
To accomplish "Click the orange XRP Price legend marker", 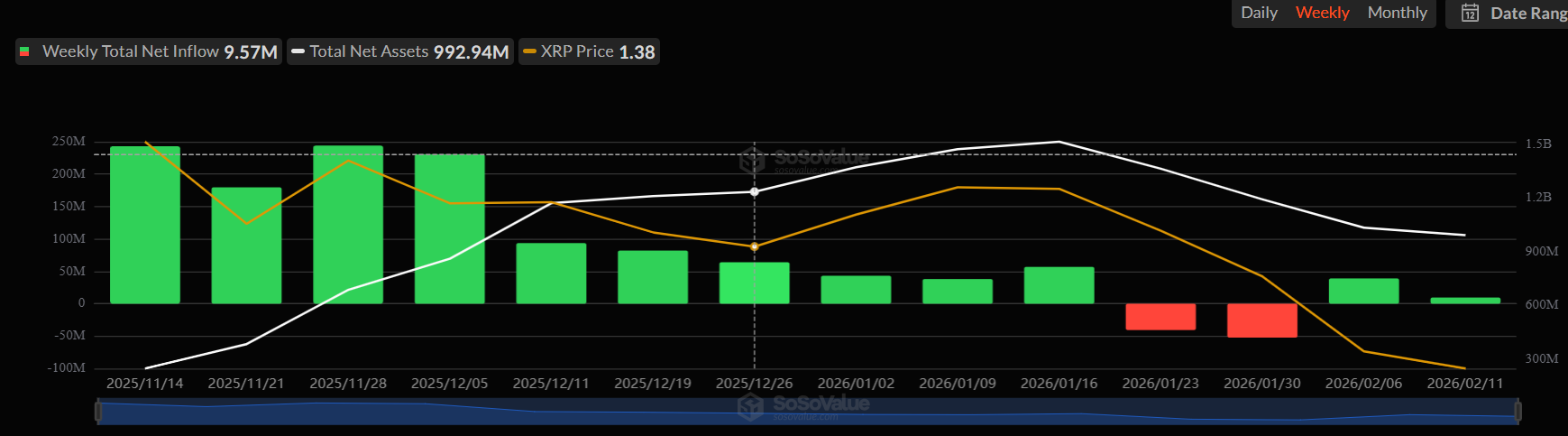I will 530,52.
